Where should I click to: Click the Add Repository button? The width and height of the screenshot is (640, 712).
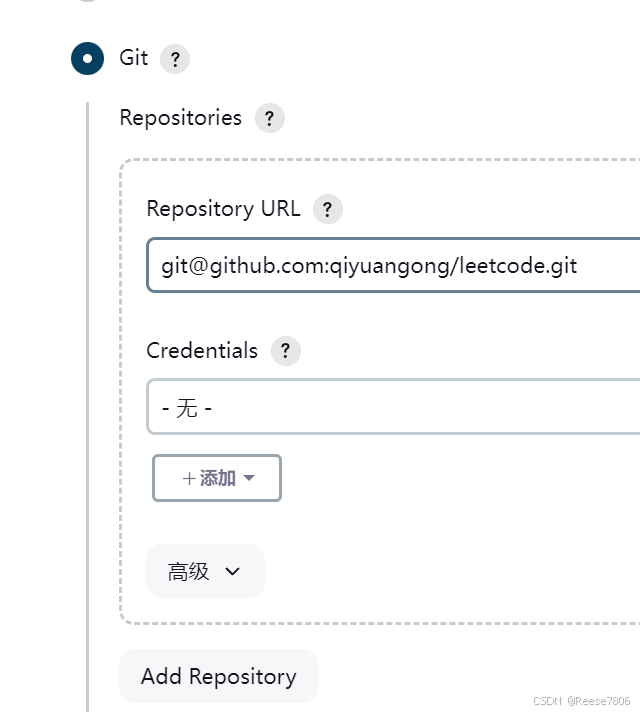click(x=218, y=676)
